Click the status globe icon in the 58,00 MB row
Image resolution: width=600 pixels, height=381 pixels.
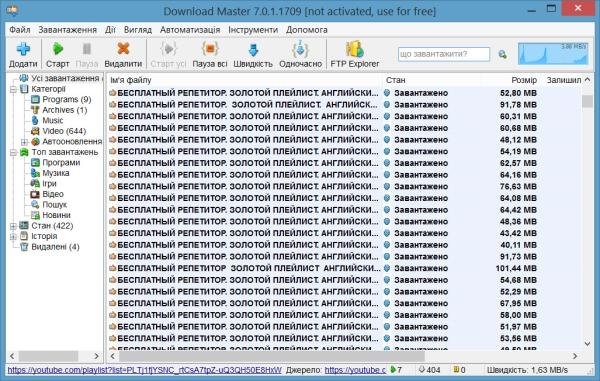(387, 315)
